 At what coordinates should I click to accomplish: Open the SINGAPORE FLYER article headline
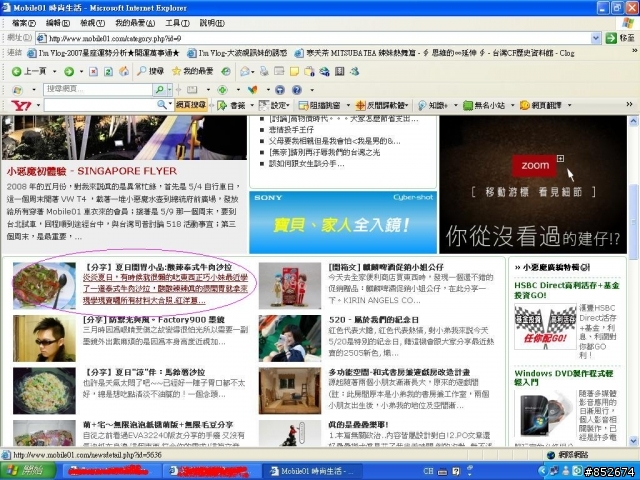(91, 171)
